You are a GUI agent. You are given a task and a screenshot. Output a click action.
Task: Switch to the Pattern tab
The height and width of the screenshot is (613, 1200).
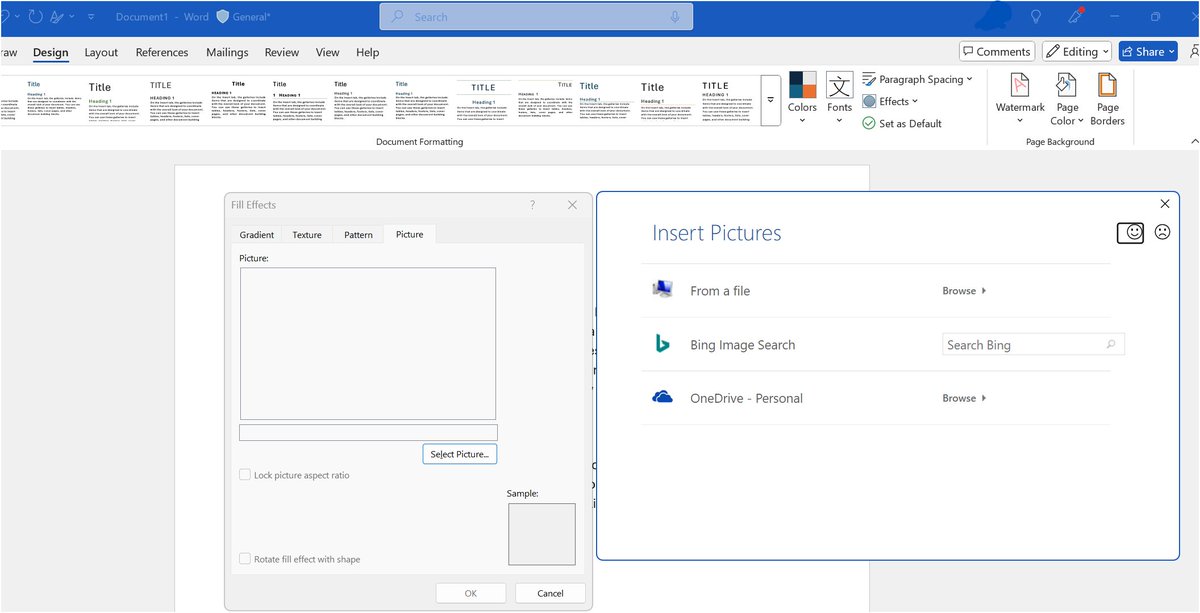click(358, 234)
